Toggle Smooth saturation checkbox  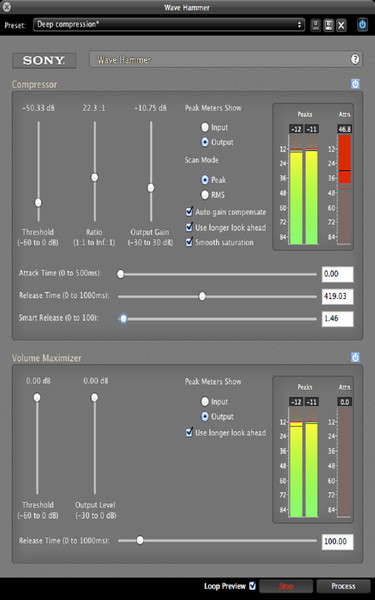tap(189, 242)
